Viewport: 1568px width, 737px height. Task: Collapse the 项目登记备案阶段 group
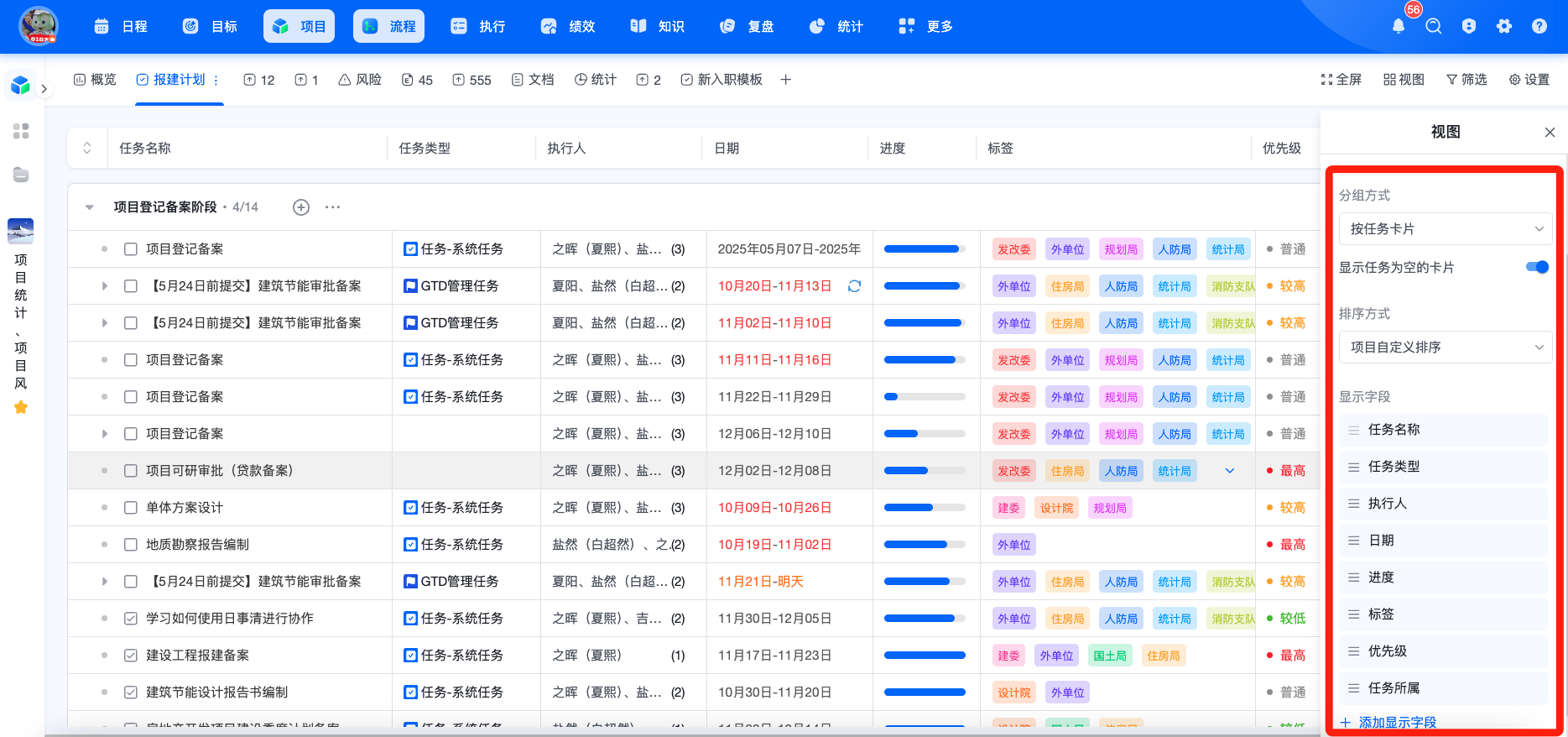(90, 207)
